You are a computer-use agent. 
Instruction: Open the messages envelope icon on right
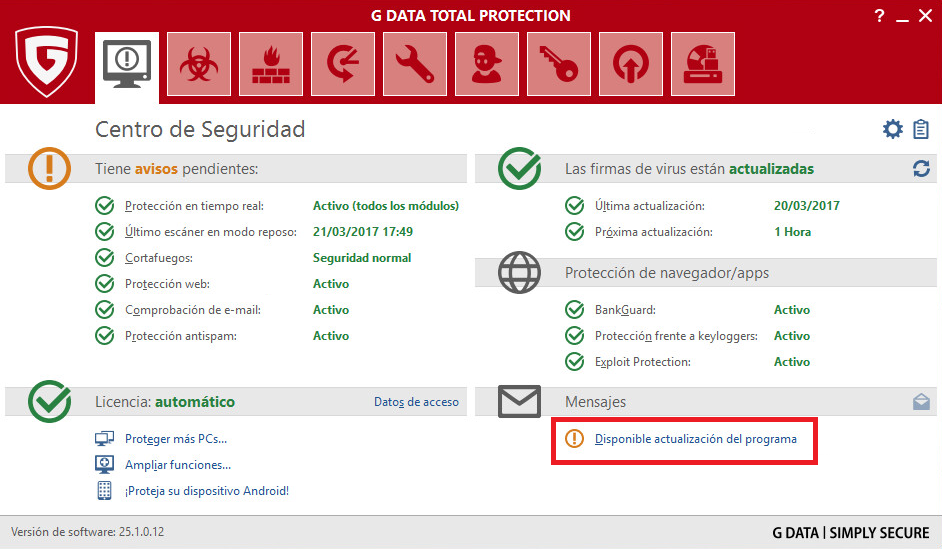921,402
